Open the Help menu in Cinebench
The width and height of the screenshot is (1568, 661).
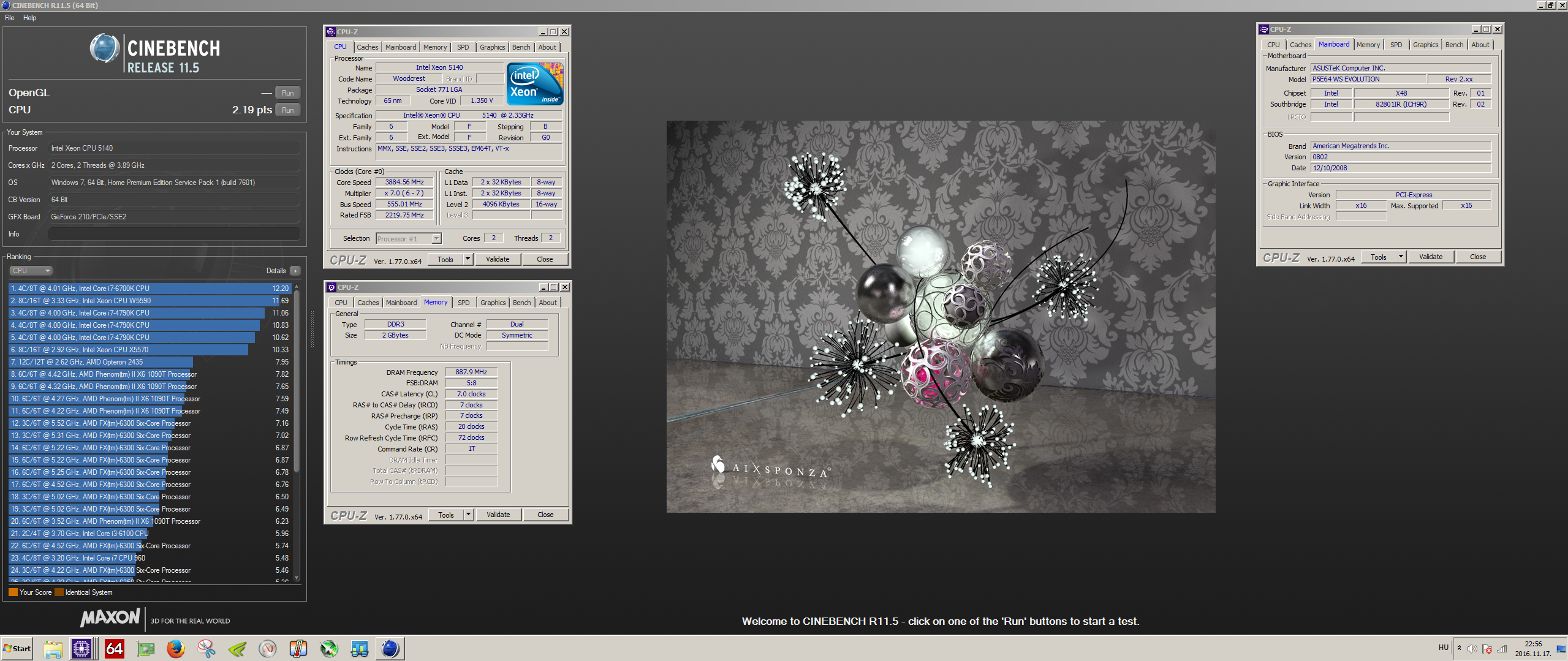(29, 18)
